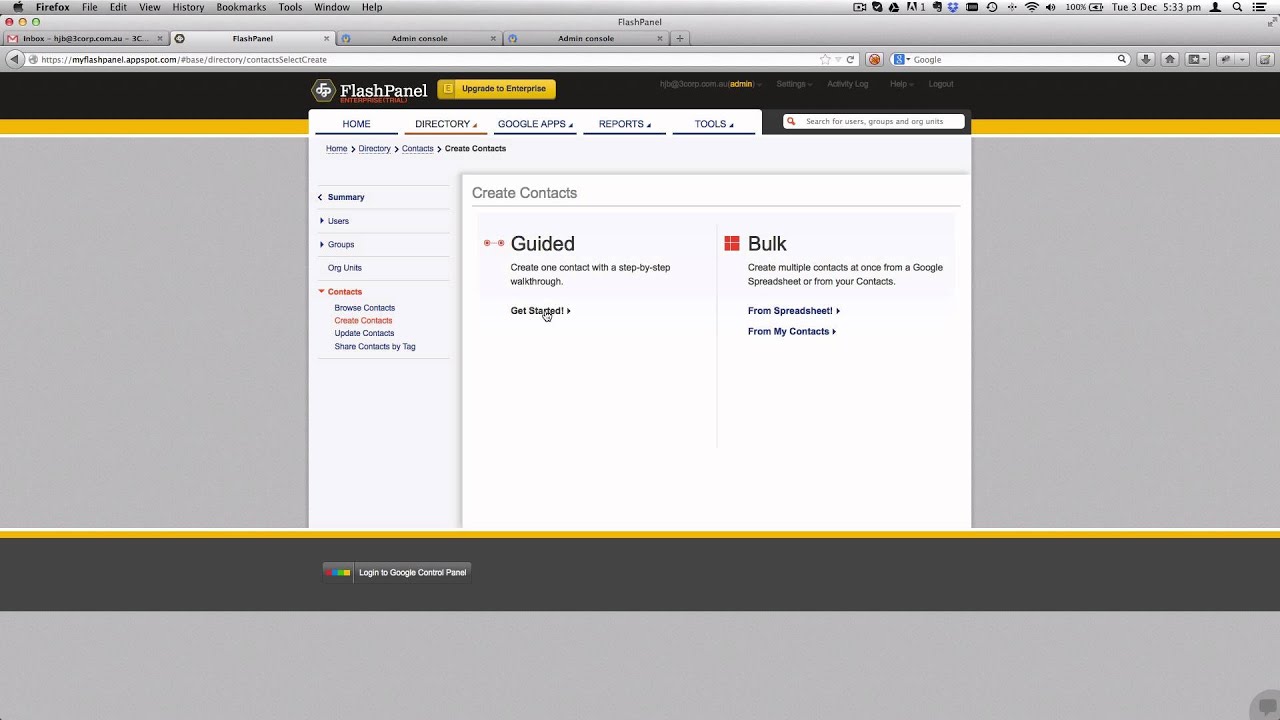Open the Firefox downloads arrow icon

point(1146,59)
